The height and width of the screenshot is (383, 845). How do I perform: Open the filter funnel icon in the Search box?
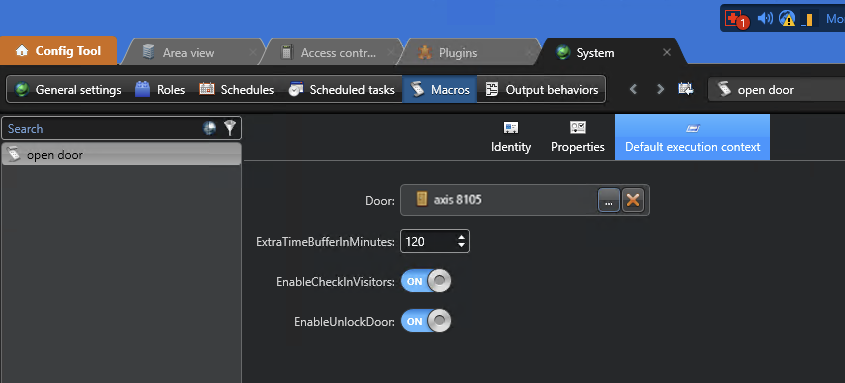[x=230, y=128]
